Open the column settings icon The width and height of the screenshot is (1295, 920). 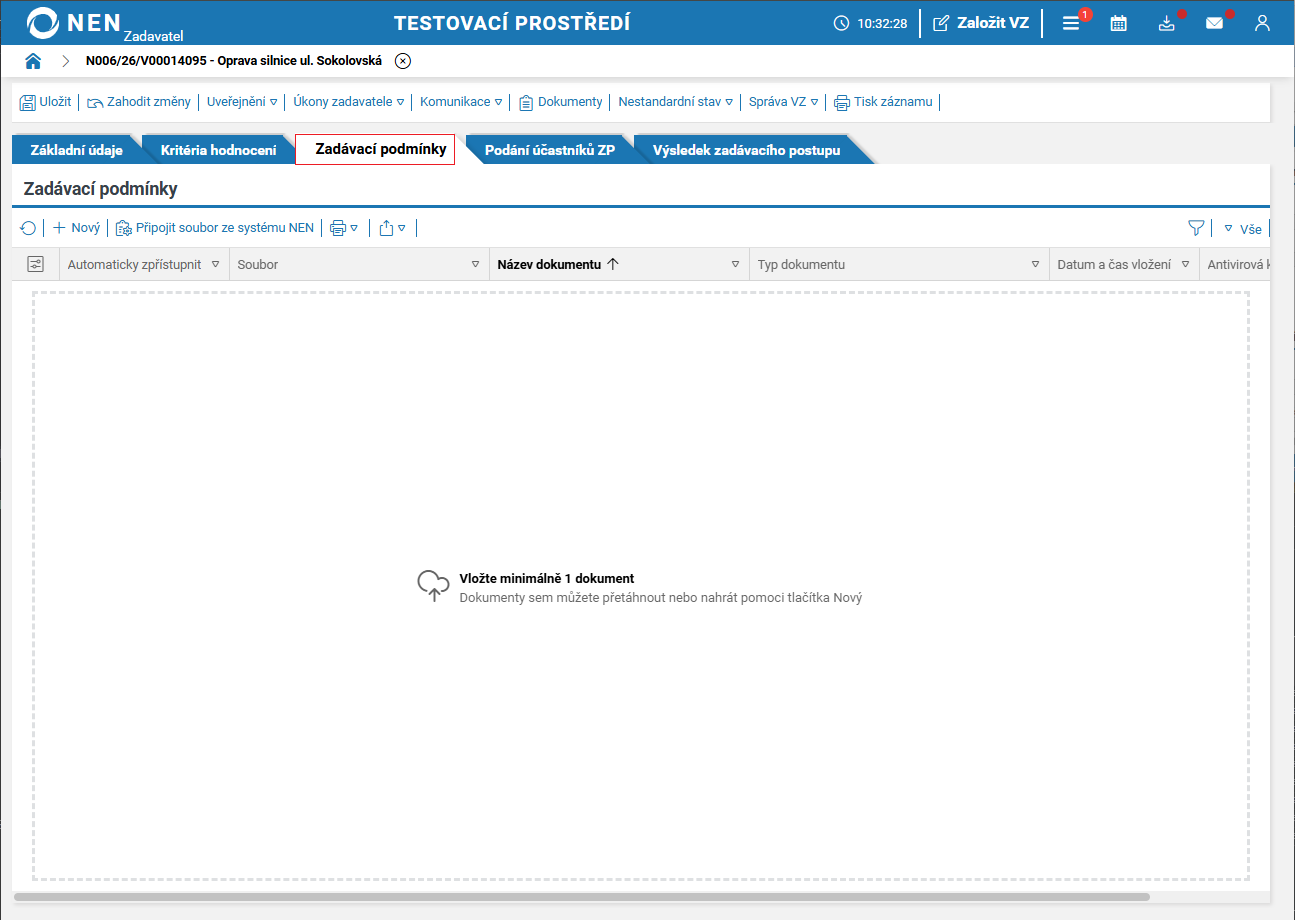36,264
